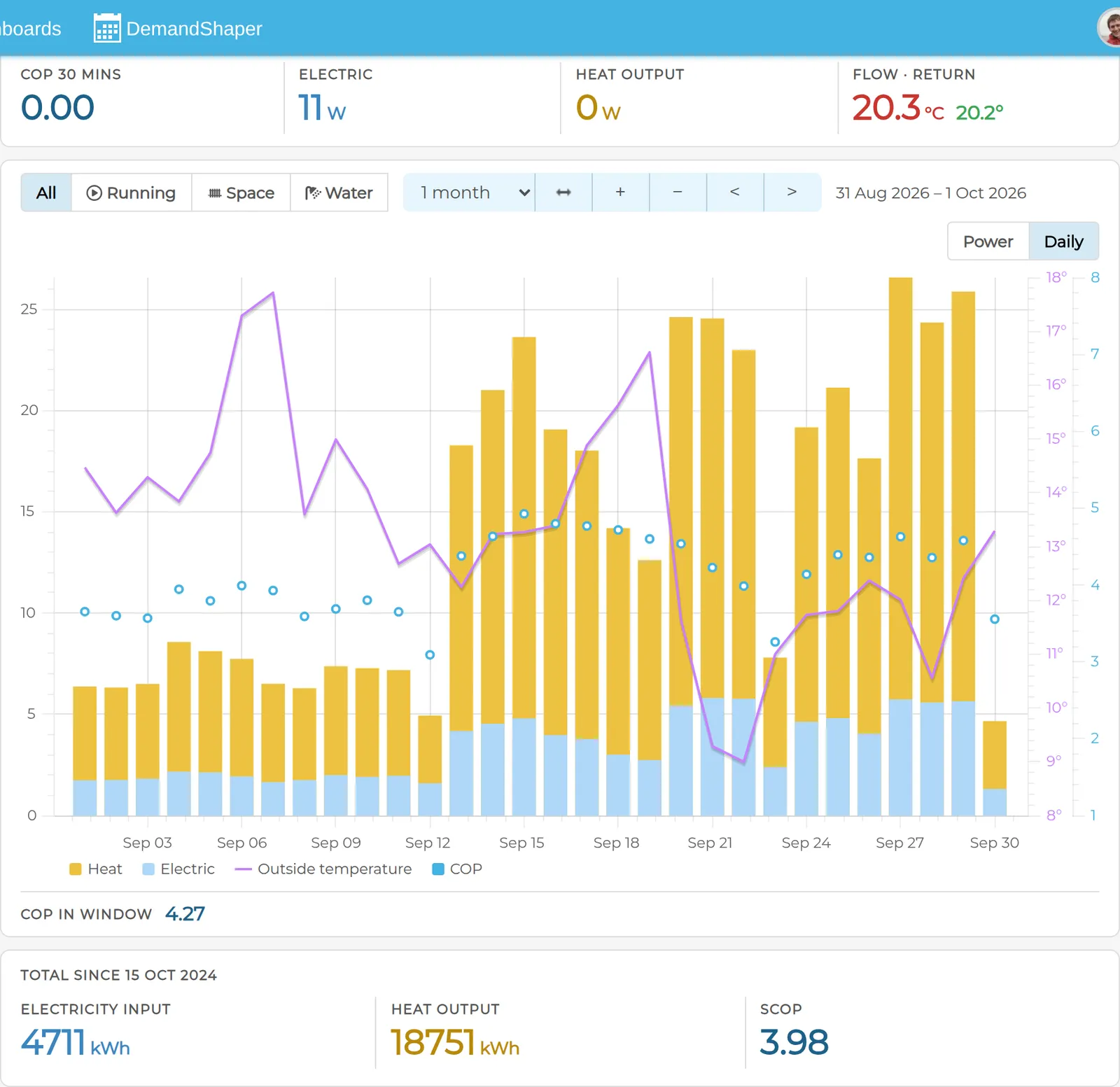Image resolution: width=1120 pixels, height=1087 pixels.
Task: Click the Sep 27 axis label
Action: click(x=899, y=843)
